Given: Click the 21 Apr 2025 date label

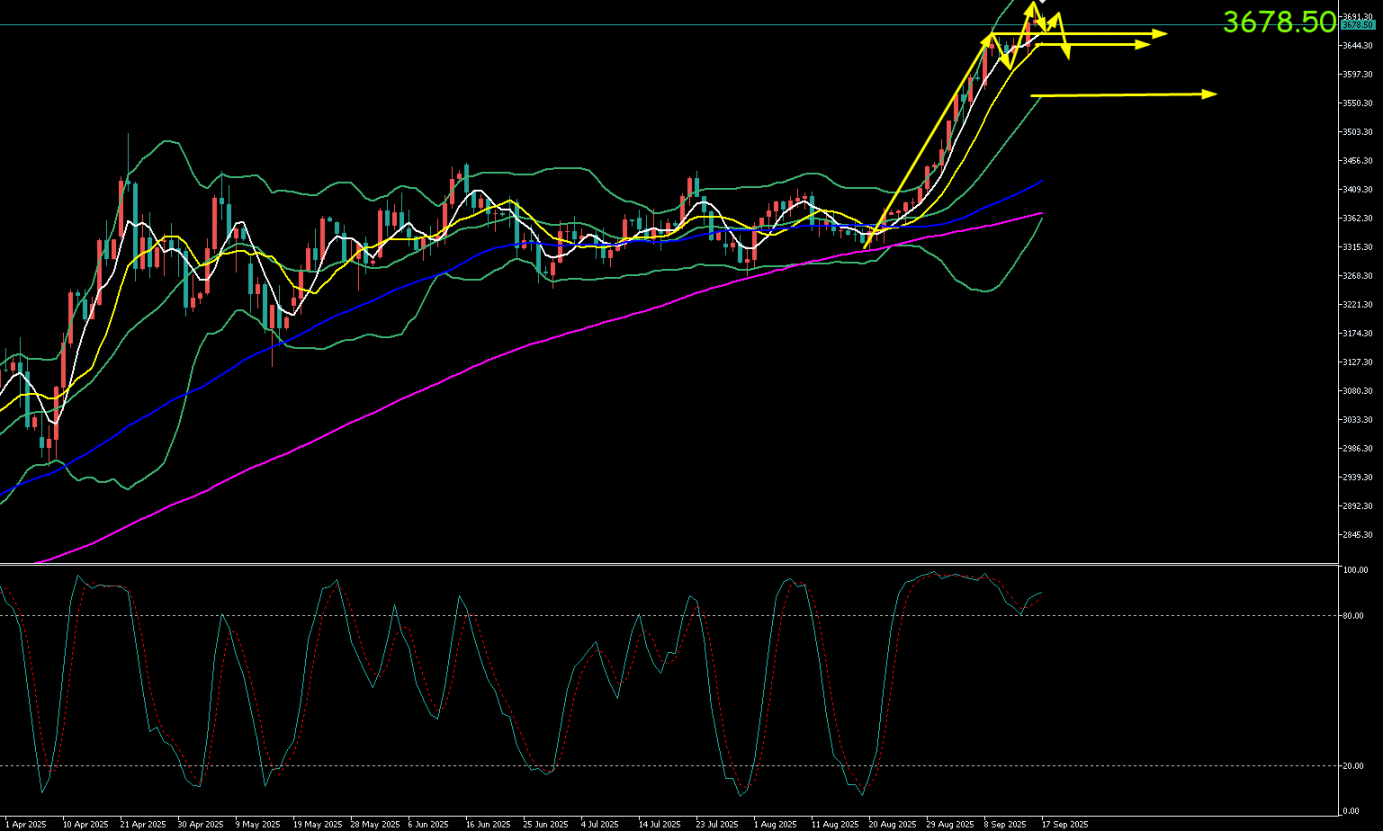Looking at the screenshot, I should tap(143, 825).
